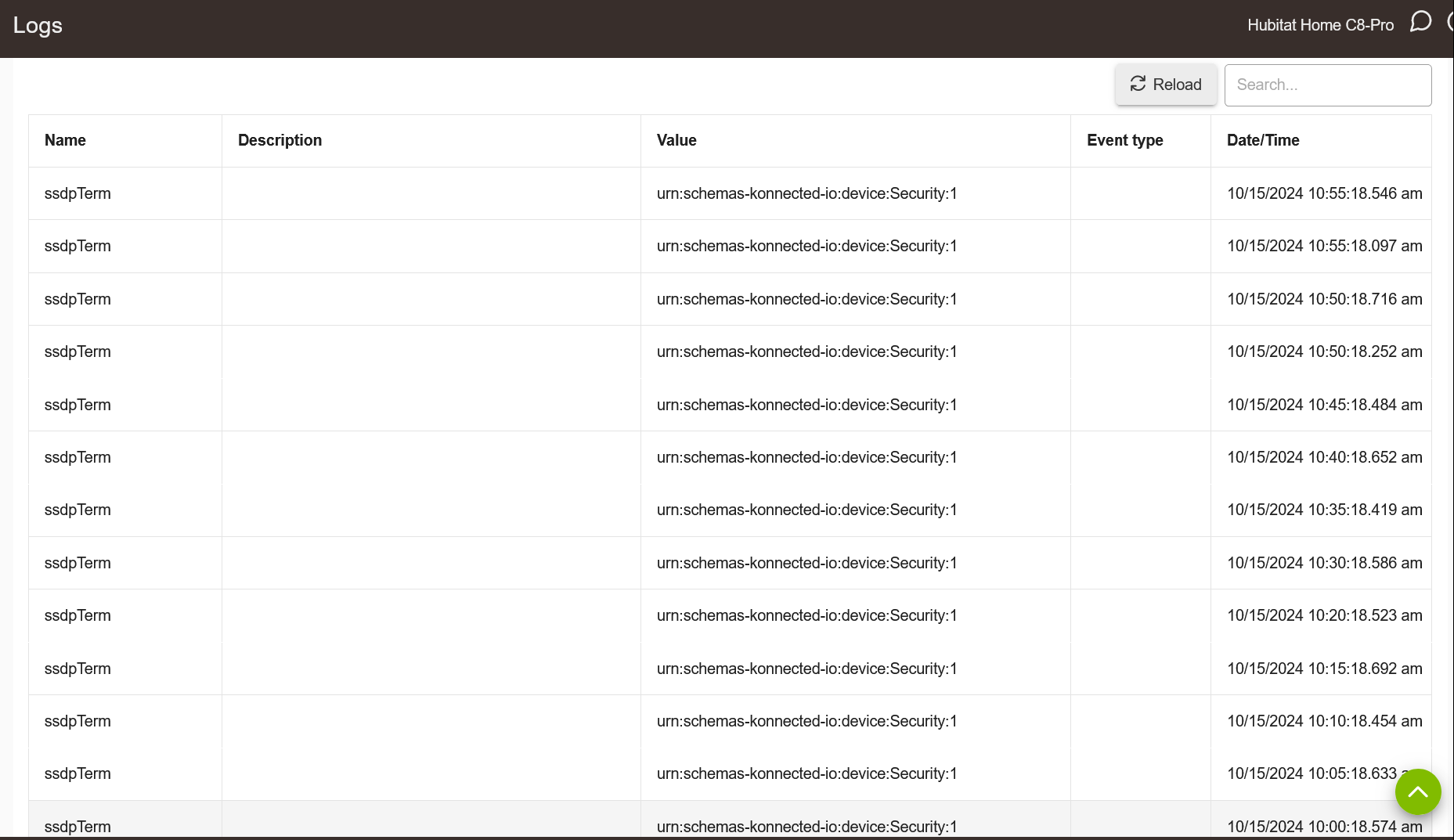Click the 10:30:18.586 am log entry time
Image resolution: width=1454 pixels, height=840 pixels.
[x=1324, y=563]
